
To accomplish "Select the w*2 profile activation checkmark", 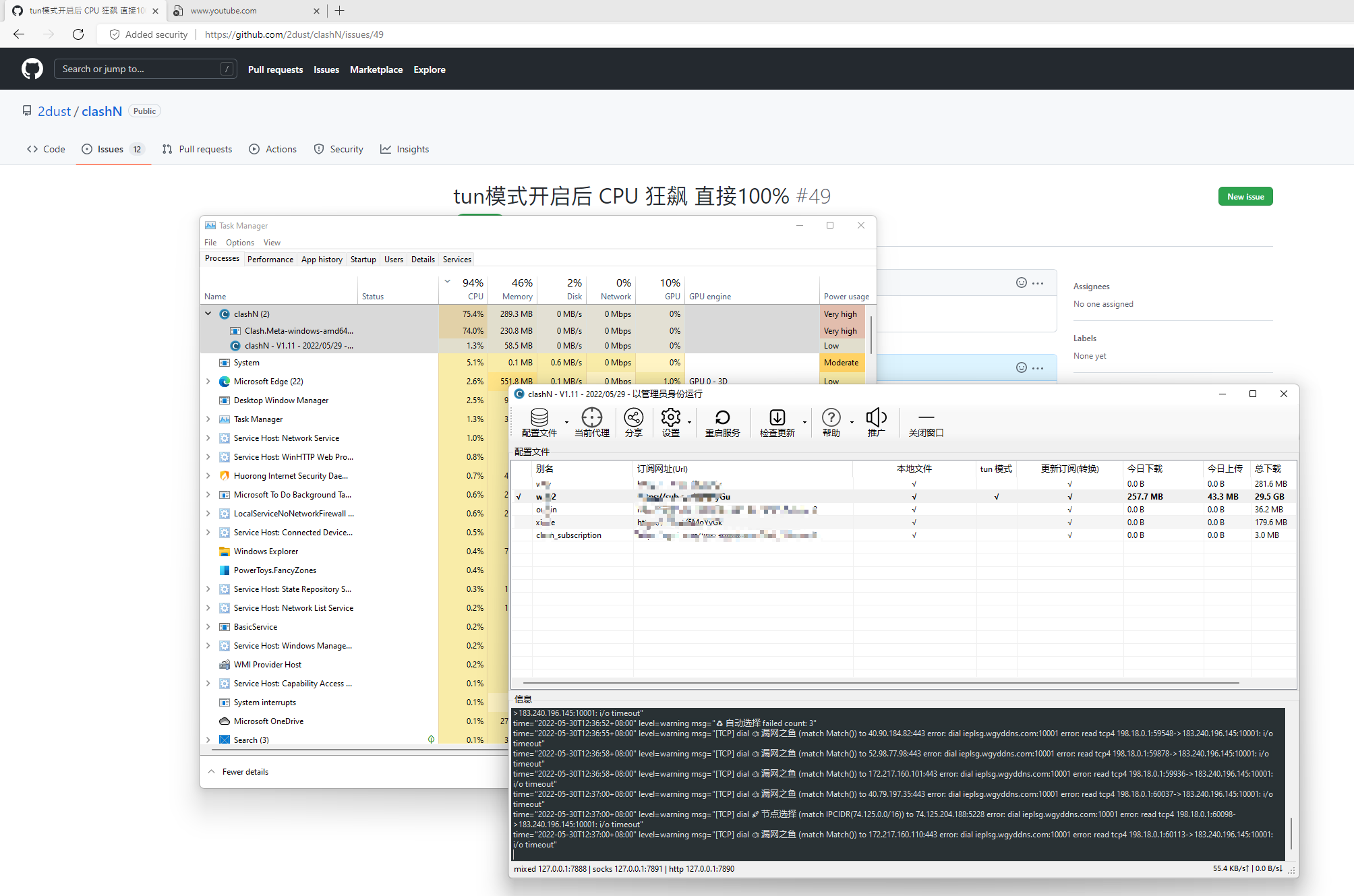I will click(x=519, y=496).
